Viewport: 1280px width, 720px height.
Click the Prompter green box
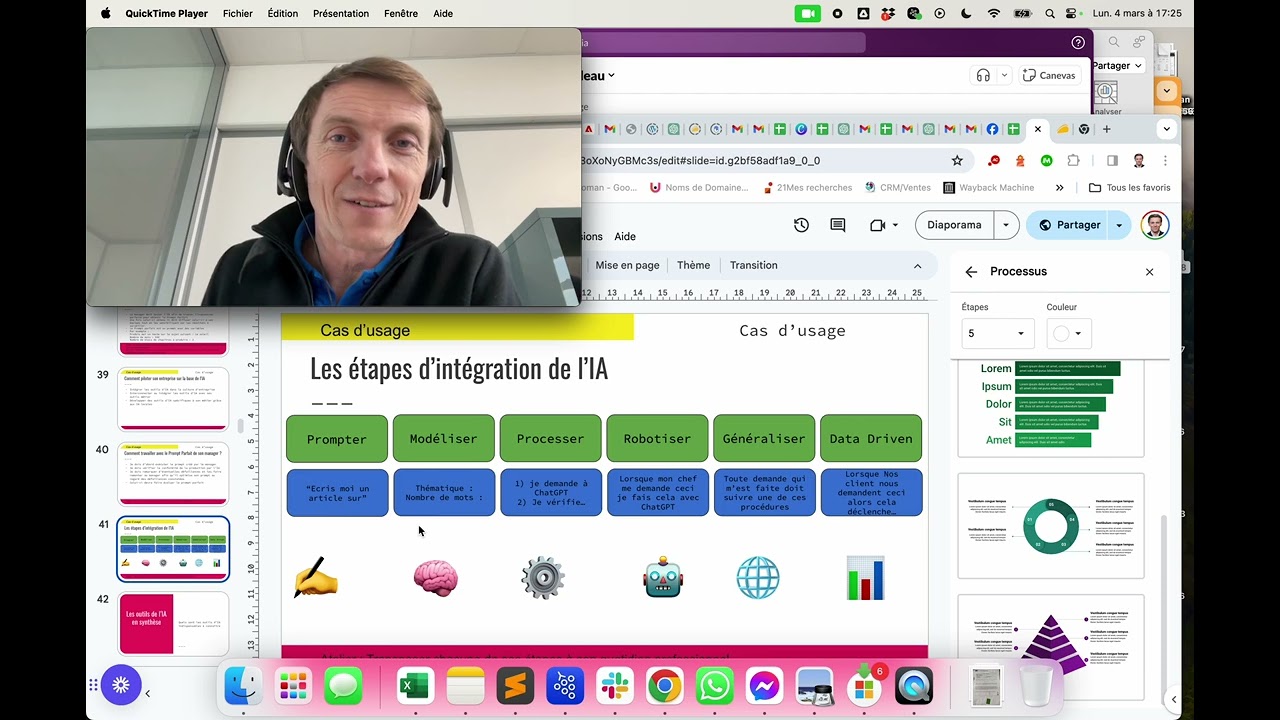337,438
